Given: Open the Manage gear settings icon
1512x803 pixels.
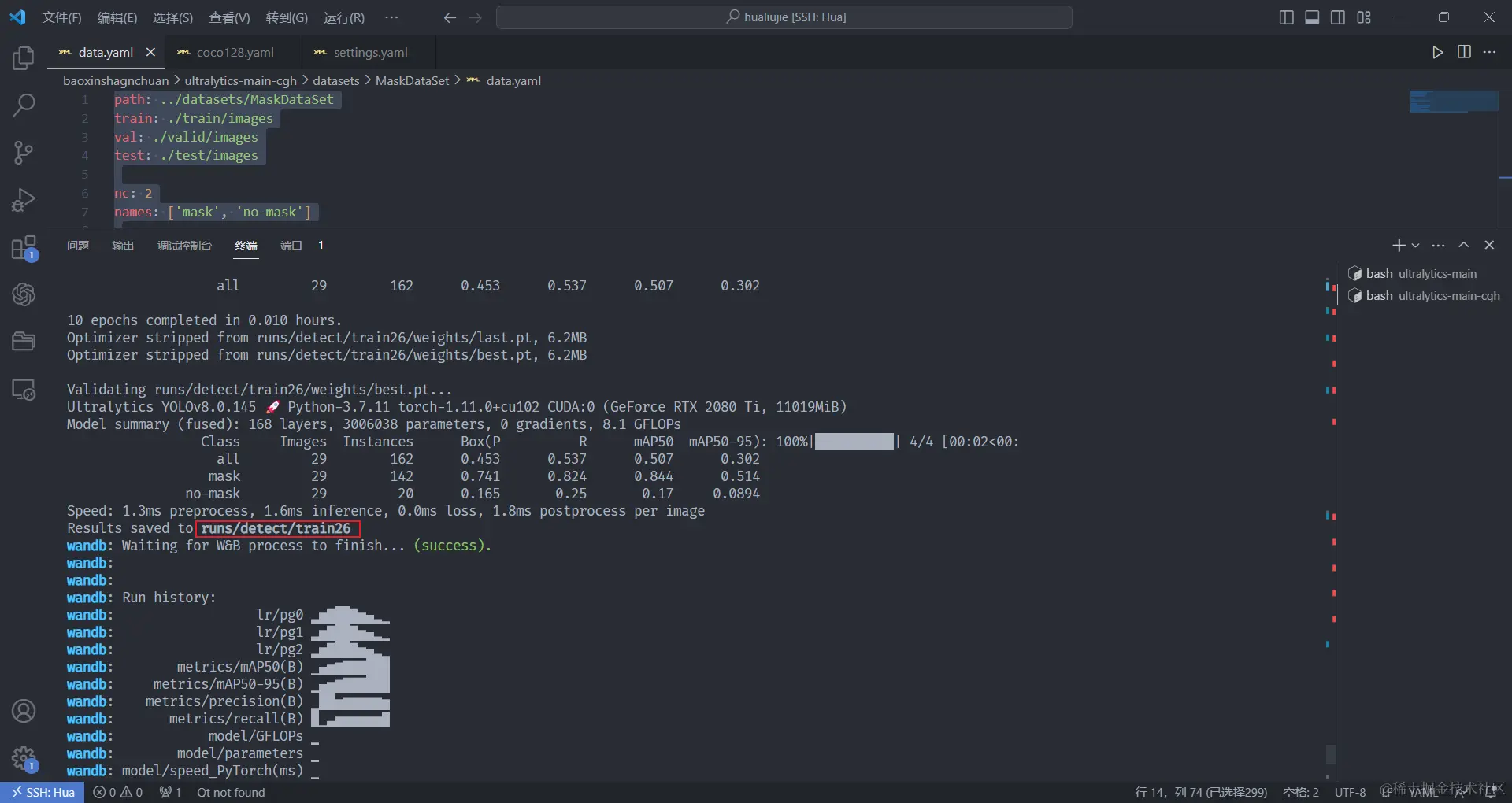Looking at the screenshot, I should 24,759.
